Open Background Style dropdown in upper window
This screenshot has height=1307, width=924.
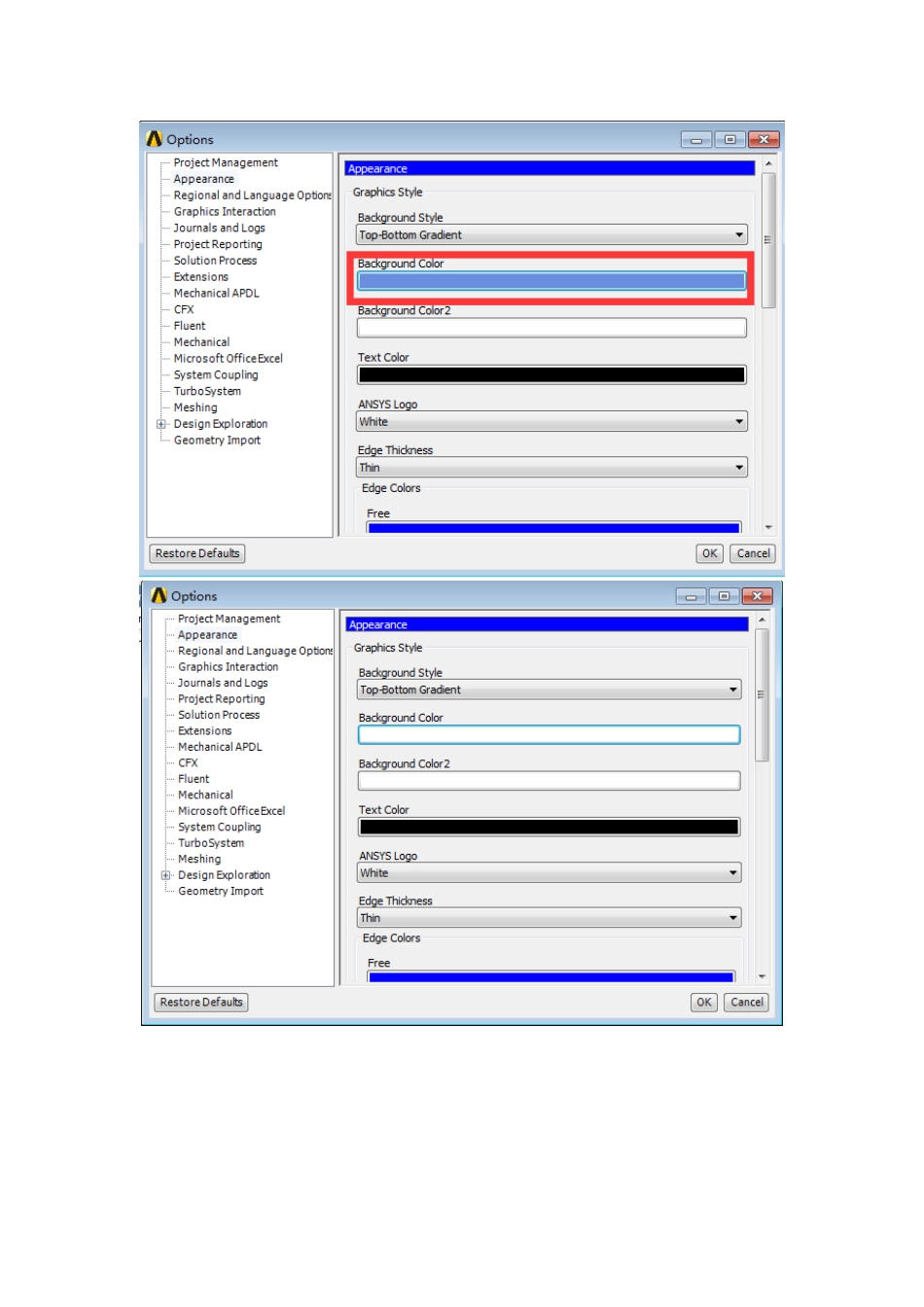pos(551,235)
